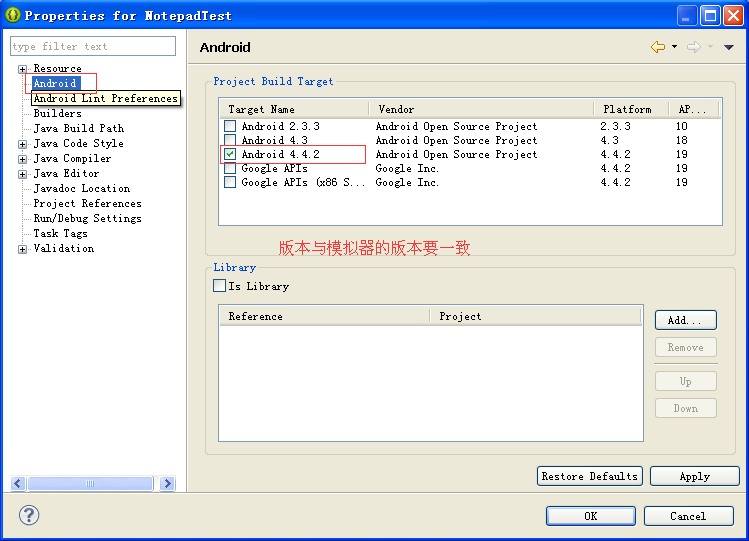Open Run/Debug Settings page
This screenshot has height=541, width=749.
(87, 218)
